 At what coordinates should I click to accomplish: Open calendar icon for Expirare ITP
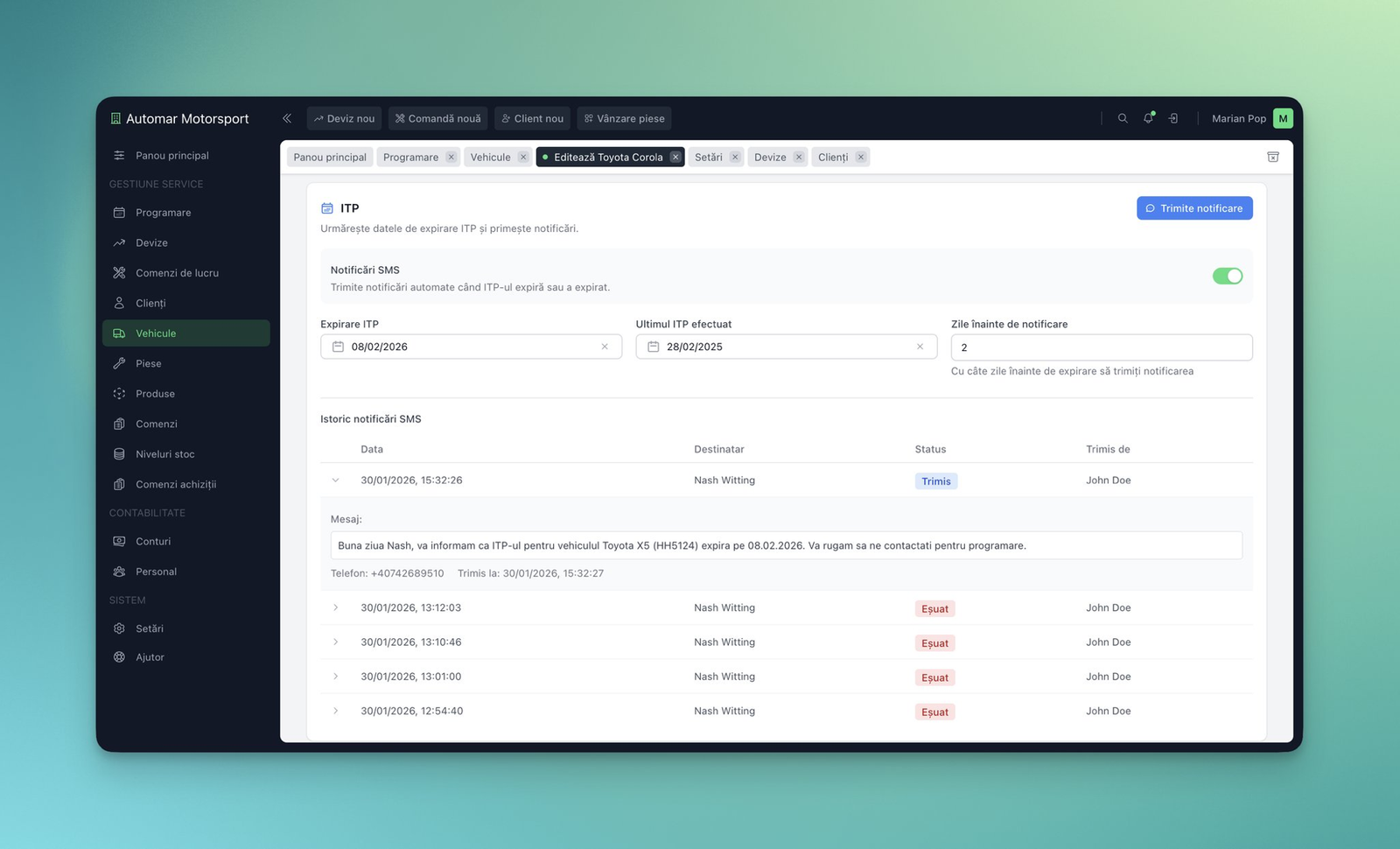[338, 347]
